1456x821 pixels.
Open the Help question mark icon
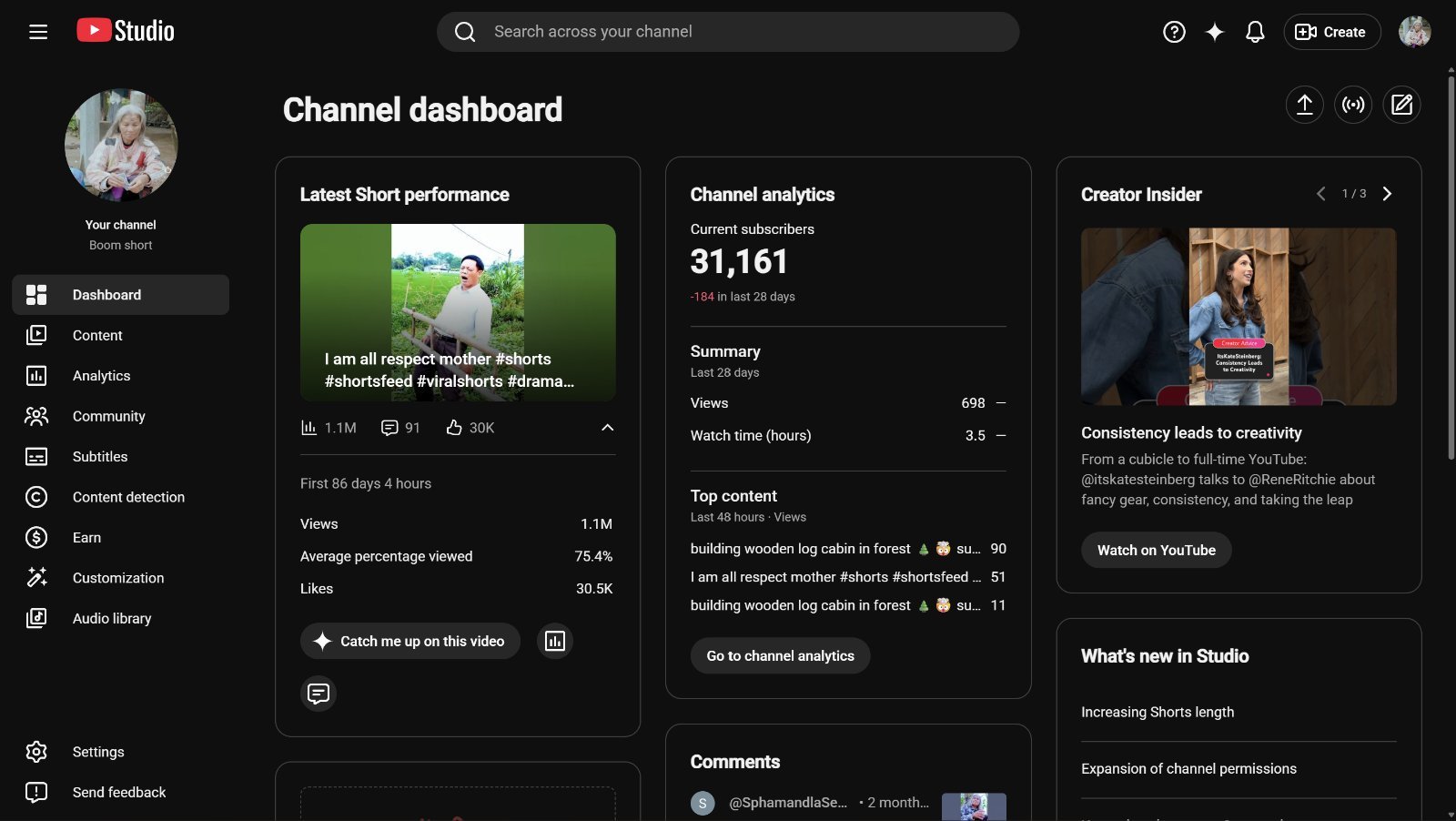[1174, 32]
